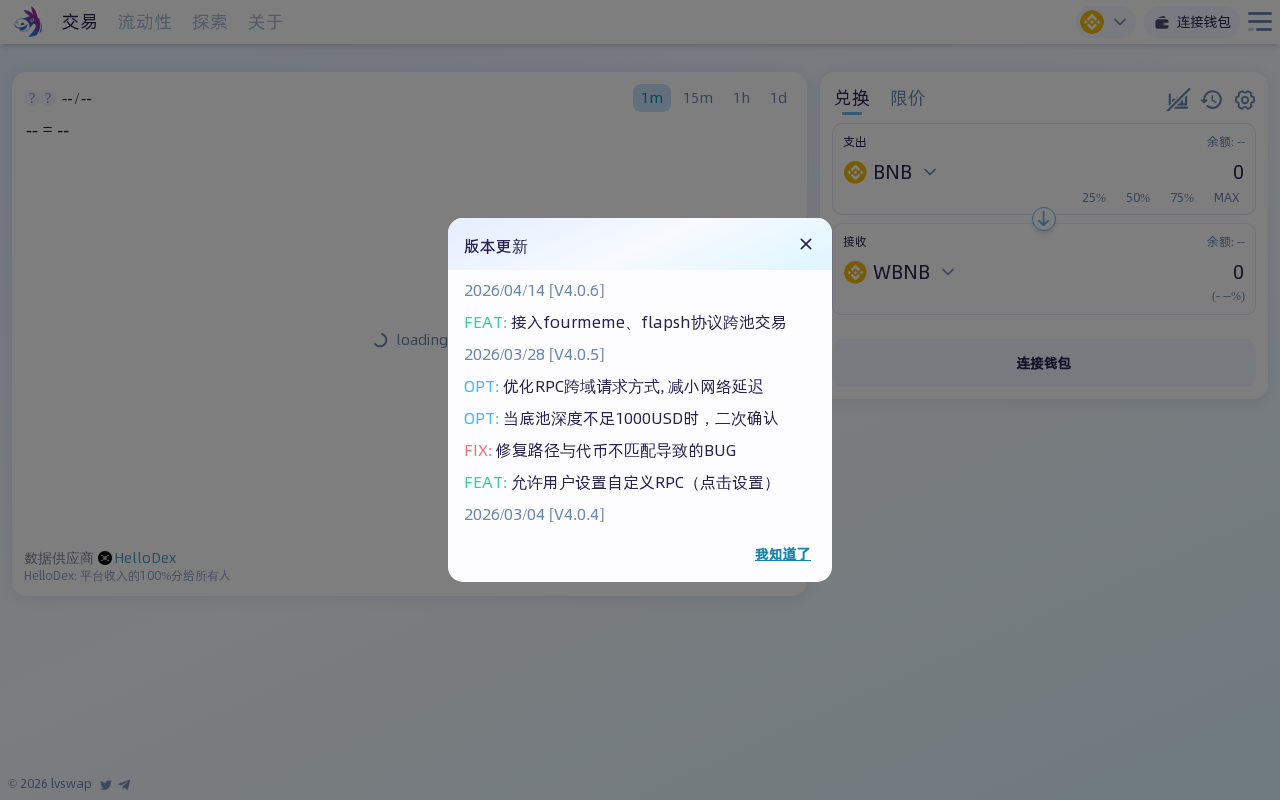The image size is (1280, 800).
Task: Open the BNB pay token selector
Action: [890, 172]
